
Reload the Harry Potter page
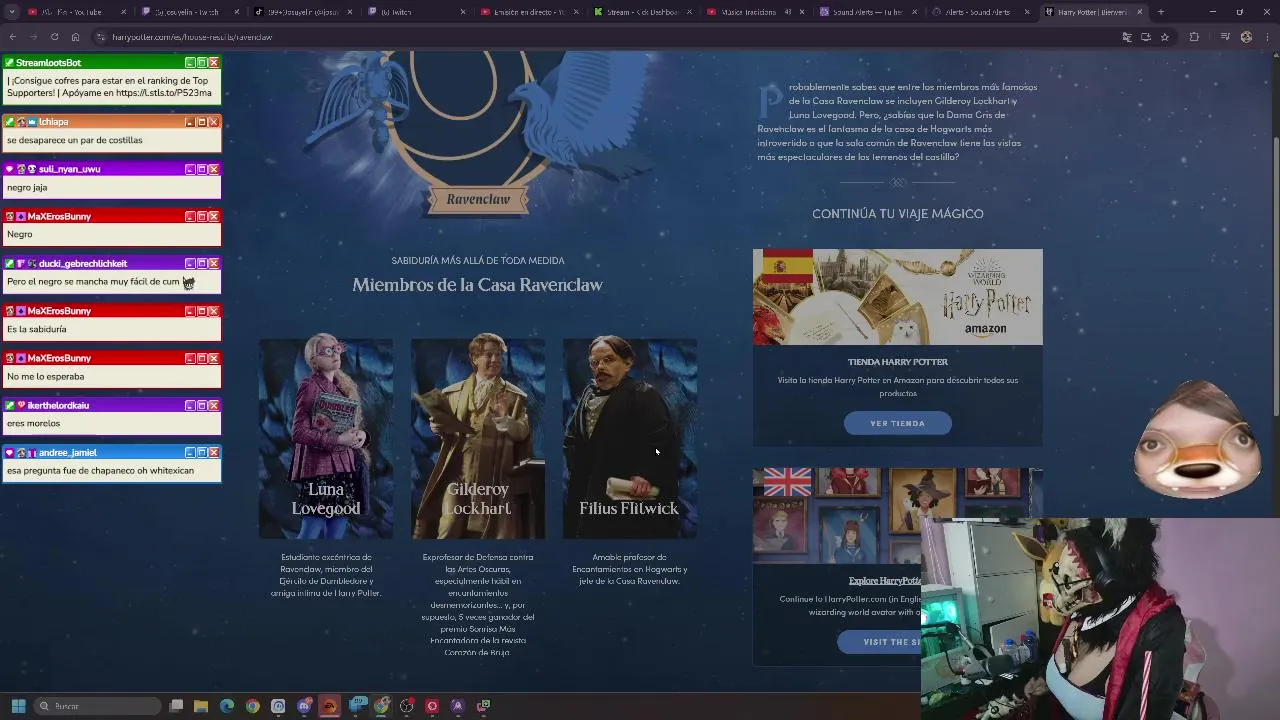[x=54, y=37]
